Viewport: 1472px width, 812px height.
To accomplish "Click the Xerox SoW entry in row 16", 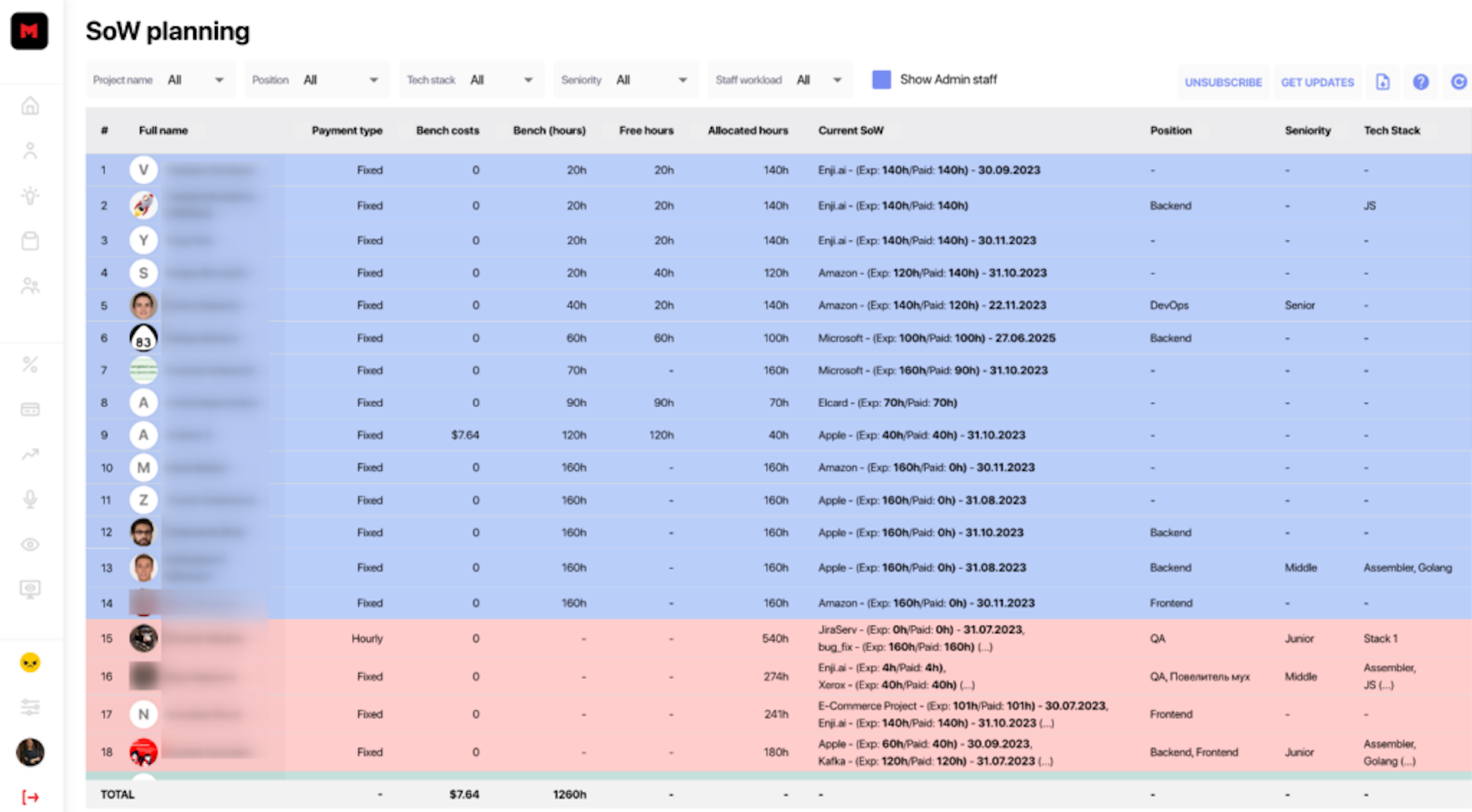I will pos(896,685).
